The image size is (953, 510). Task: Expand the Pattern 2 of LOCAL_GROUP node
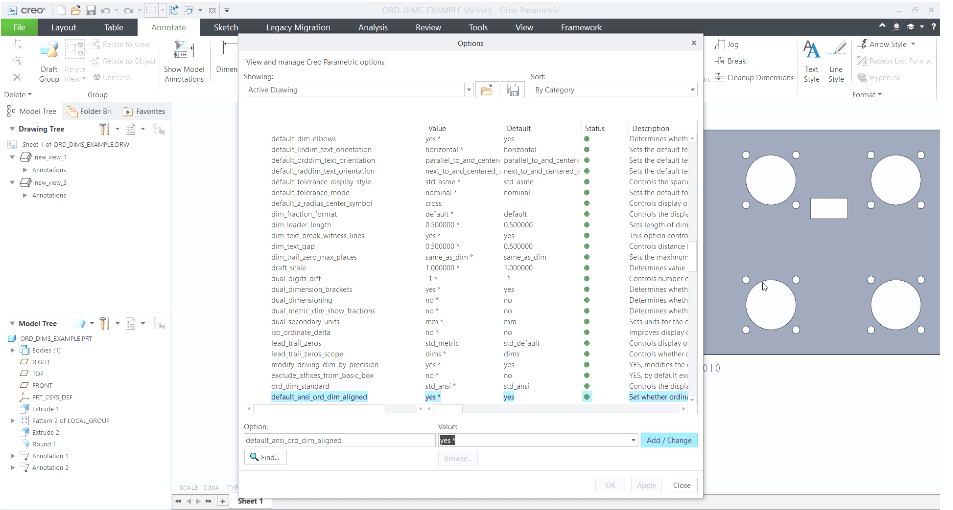point(13,420)
